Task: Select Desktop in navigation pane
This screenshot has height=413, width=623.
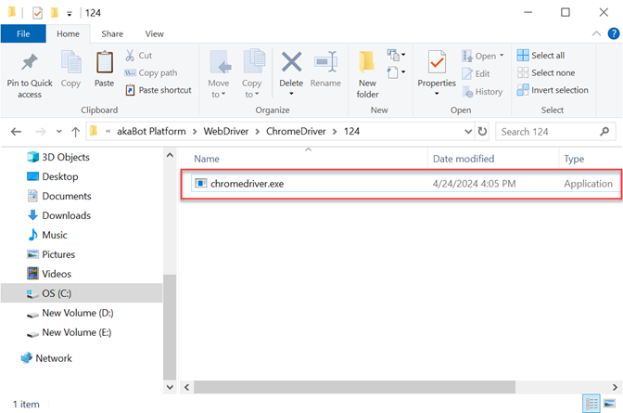Action: coord(53,176)
